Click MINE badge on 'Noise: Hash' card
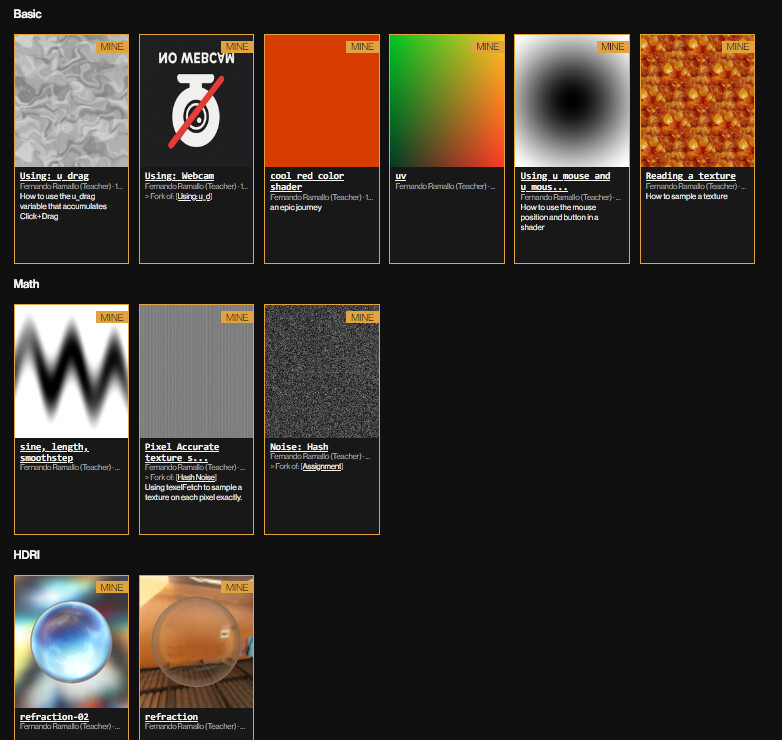The height and width of the screenshot is (740, 782). click(x=363, y=318)
